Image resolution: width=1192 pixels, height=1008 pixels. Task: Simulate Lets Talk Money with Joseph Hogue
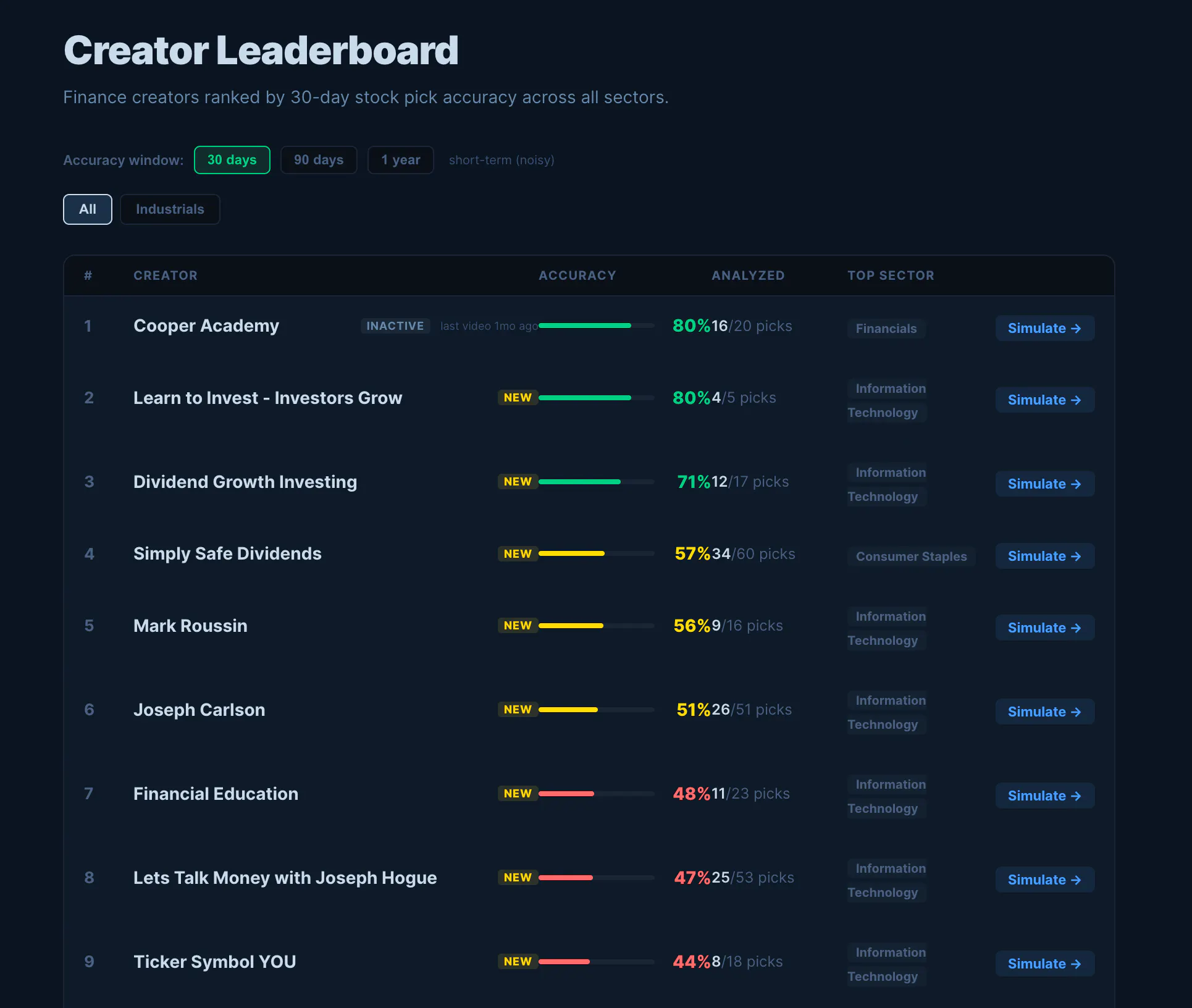tap(1045, 880)
